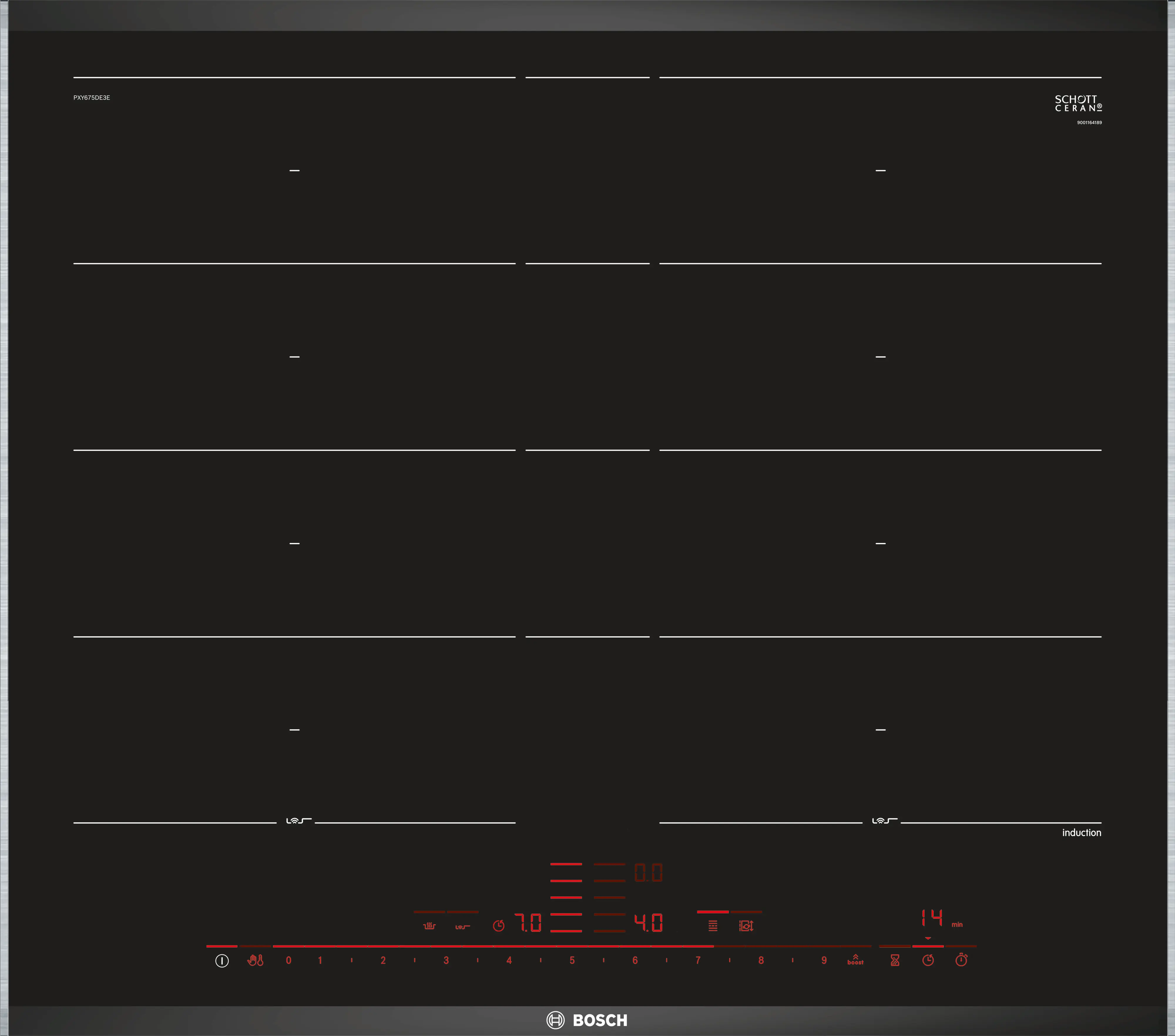Tap the childproof lock hand icon
Image resolution: width=1175 pixels, height=1036 pixels.
(255, 960)
